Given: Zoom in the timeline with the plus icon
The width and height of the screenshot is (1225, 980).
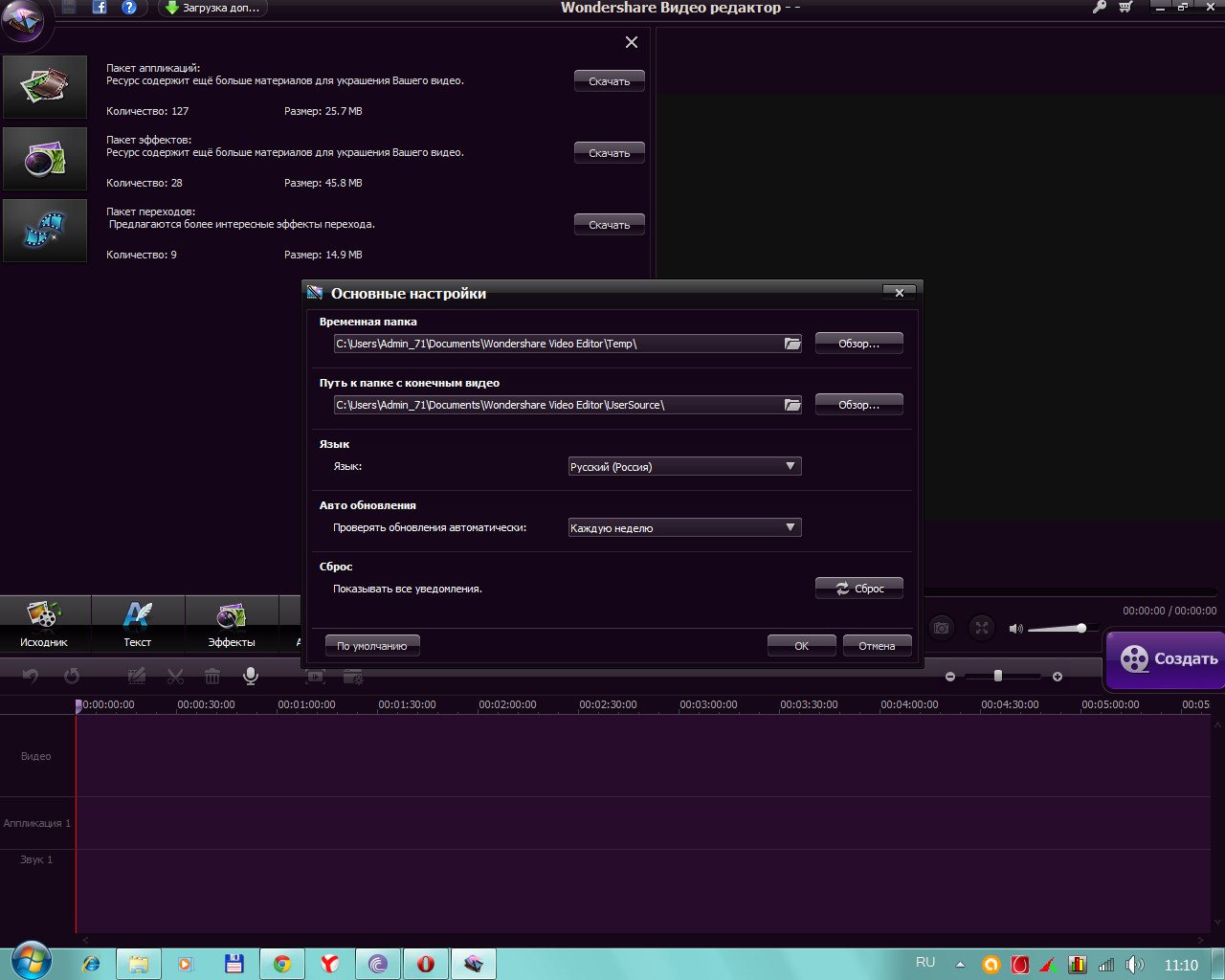Looking at the screenshot, I should 1058,677.
